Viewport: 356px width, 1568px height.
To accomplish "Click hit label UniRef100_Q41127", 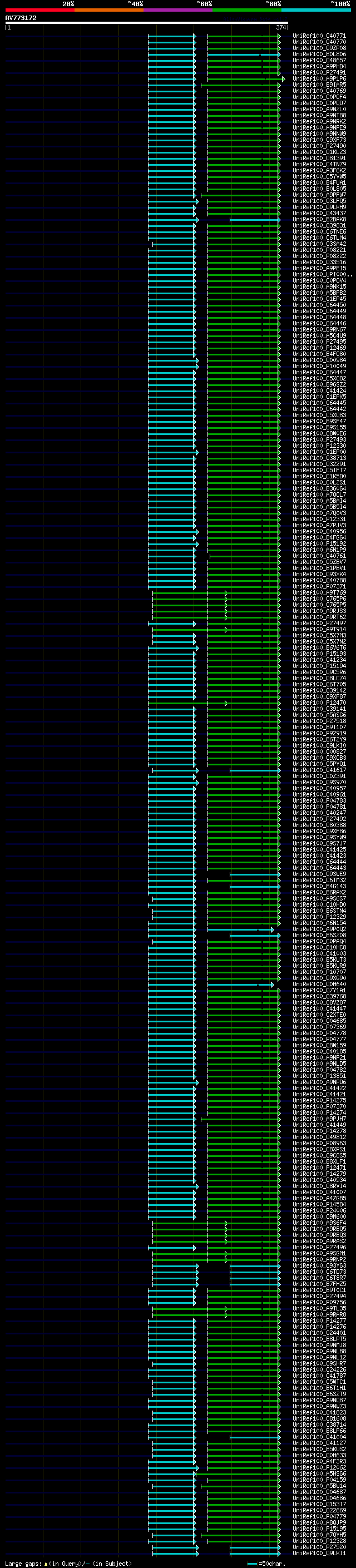I will click(x=319, y=1443).
